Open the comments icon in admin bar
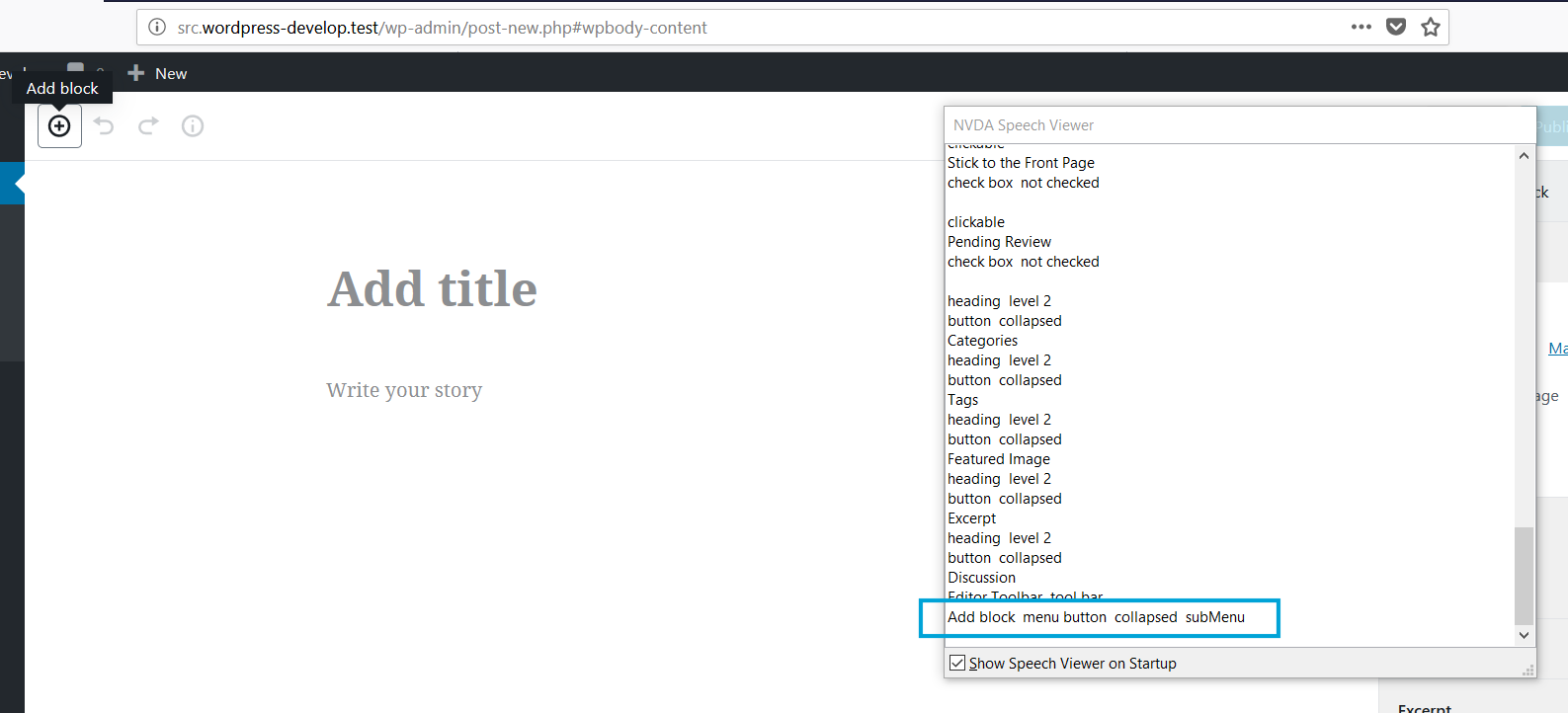Viewport: 1568px width, 713px height. click(75, 68)
